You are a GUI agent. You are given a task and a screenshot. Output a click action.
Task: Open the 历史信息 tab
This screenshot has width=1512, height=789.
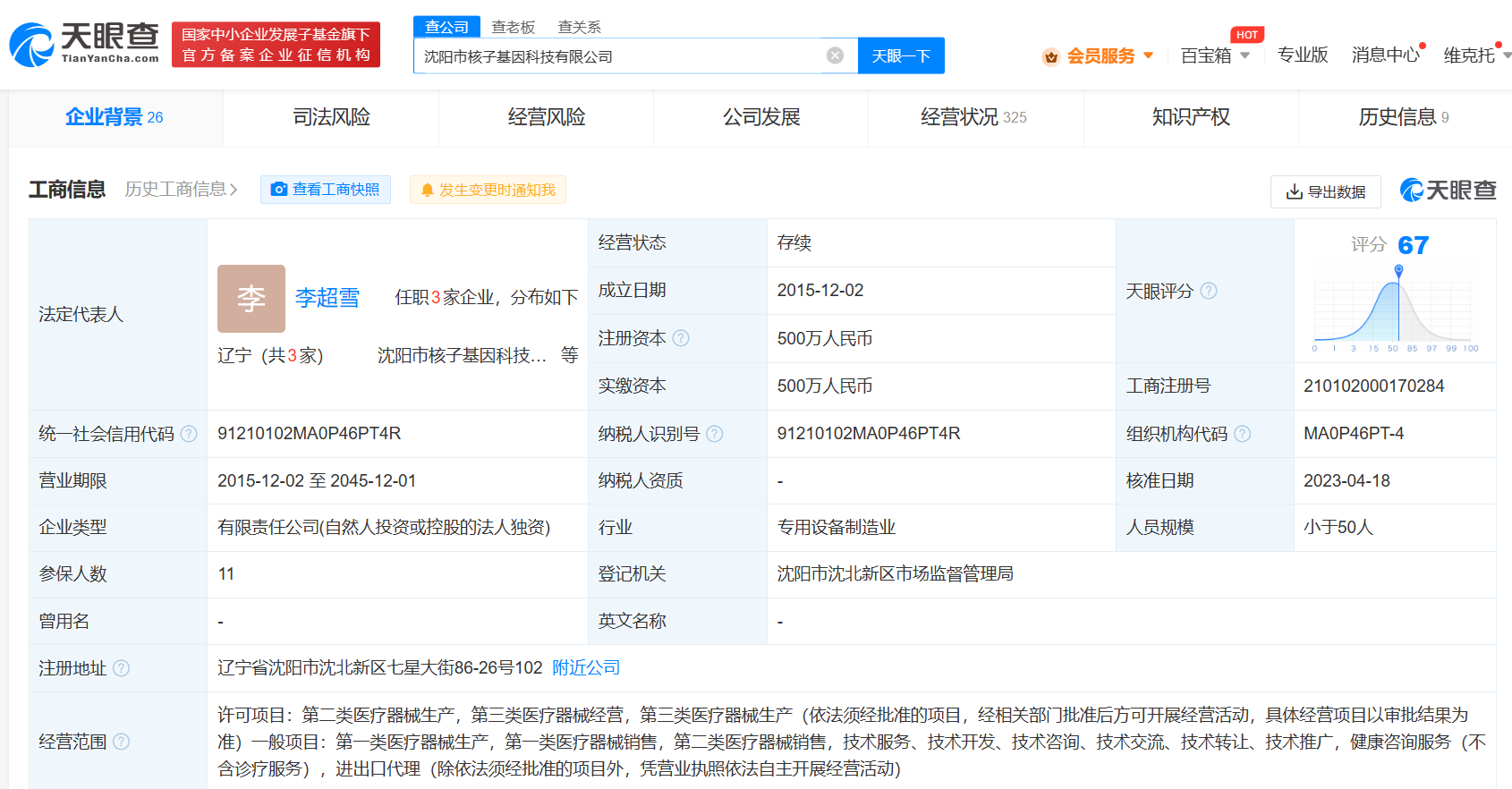1406,117
